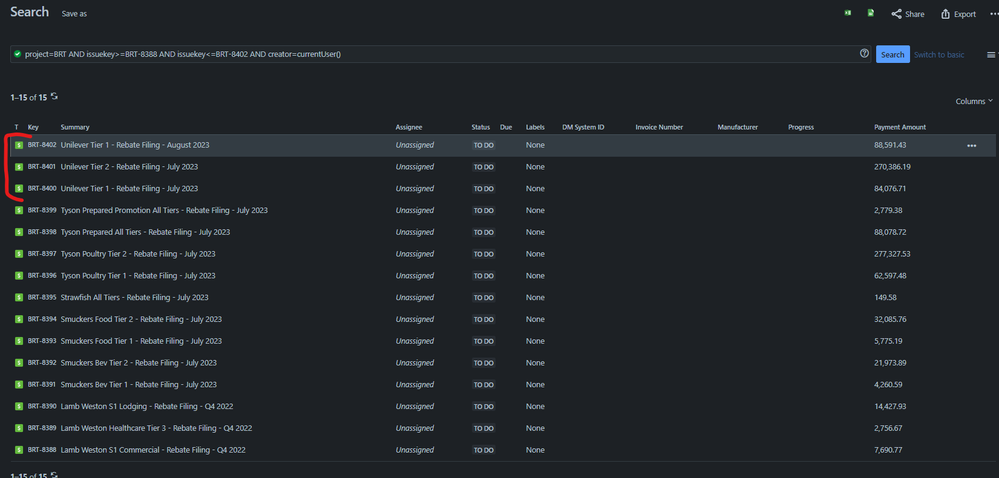Image resolution: width=999 pixels, height=478 pixels.
Task: Click the issue type icon for BRT-8397
Action: tap(19, 254)
